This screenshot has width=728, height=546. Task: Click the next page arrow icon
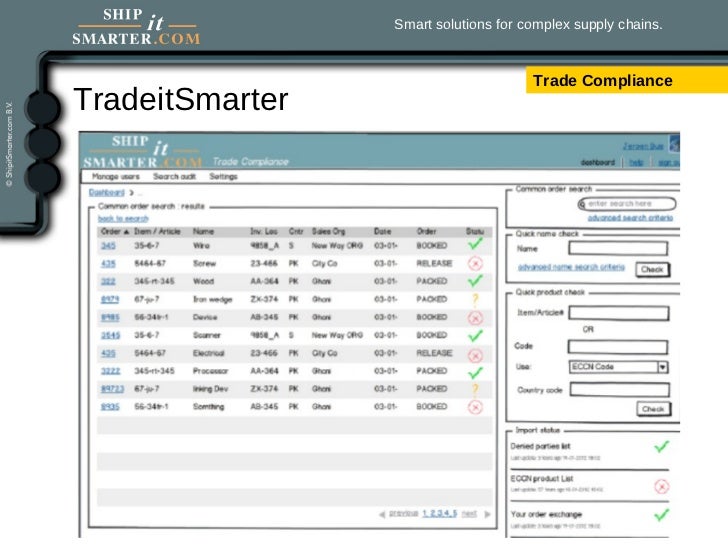click(488, 514)
